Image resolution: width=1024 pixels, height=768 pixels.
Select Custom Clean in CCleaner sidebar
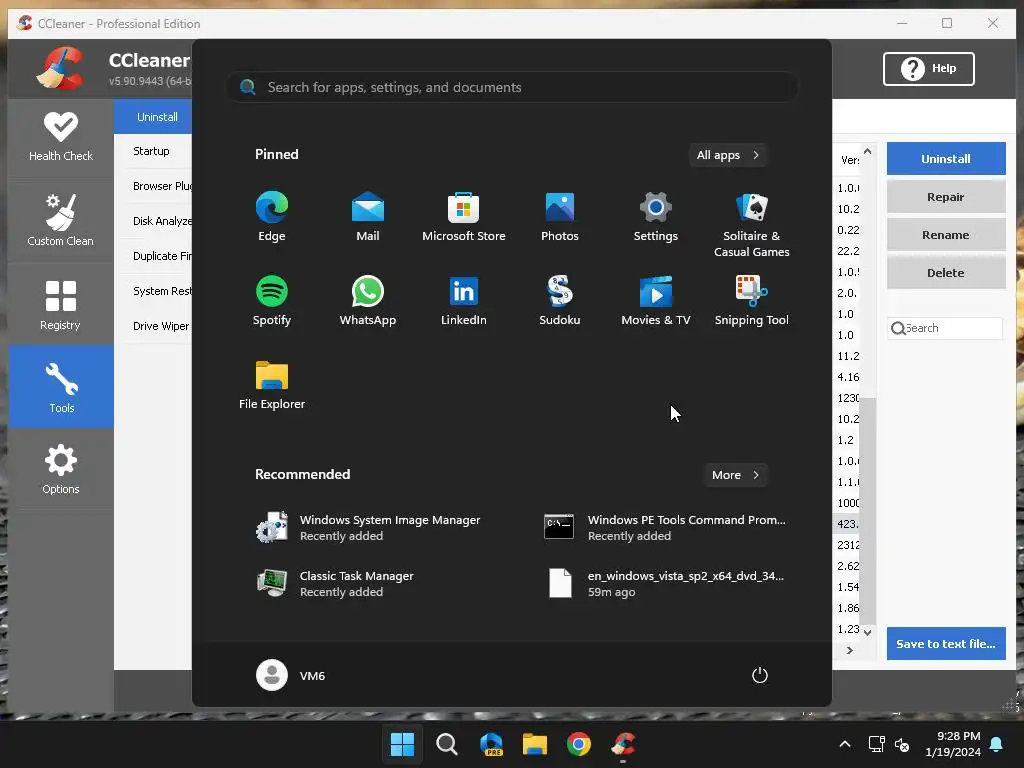(61, 220)
